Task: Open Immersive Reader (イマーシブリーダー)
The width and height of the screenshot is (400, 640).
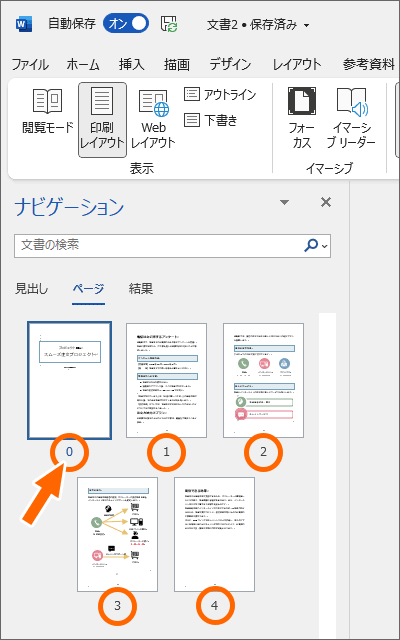Action: click(351, 118)
